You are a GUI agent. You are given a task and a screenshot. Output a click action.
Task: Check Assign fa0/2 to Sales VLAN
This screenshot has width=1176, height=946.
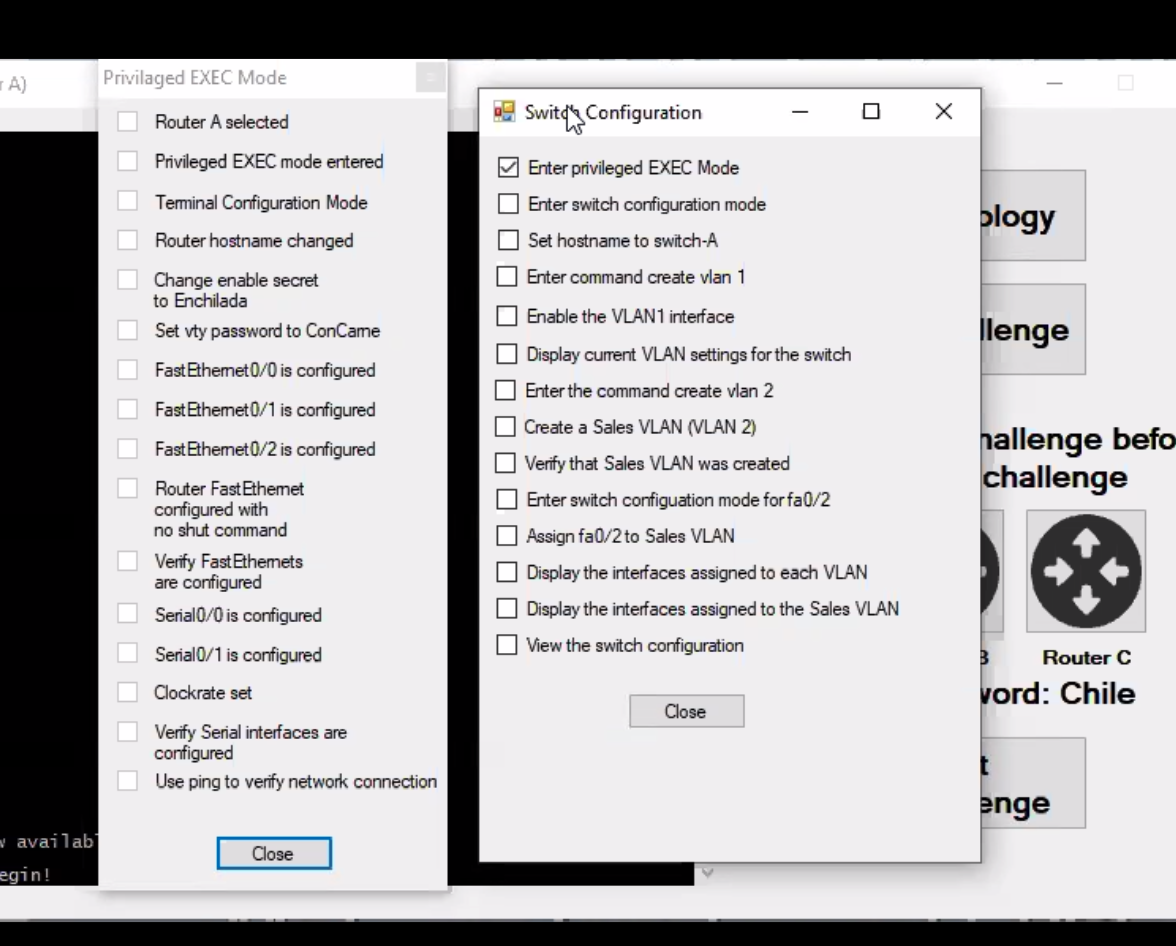(507, 536)
